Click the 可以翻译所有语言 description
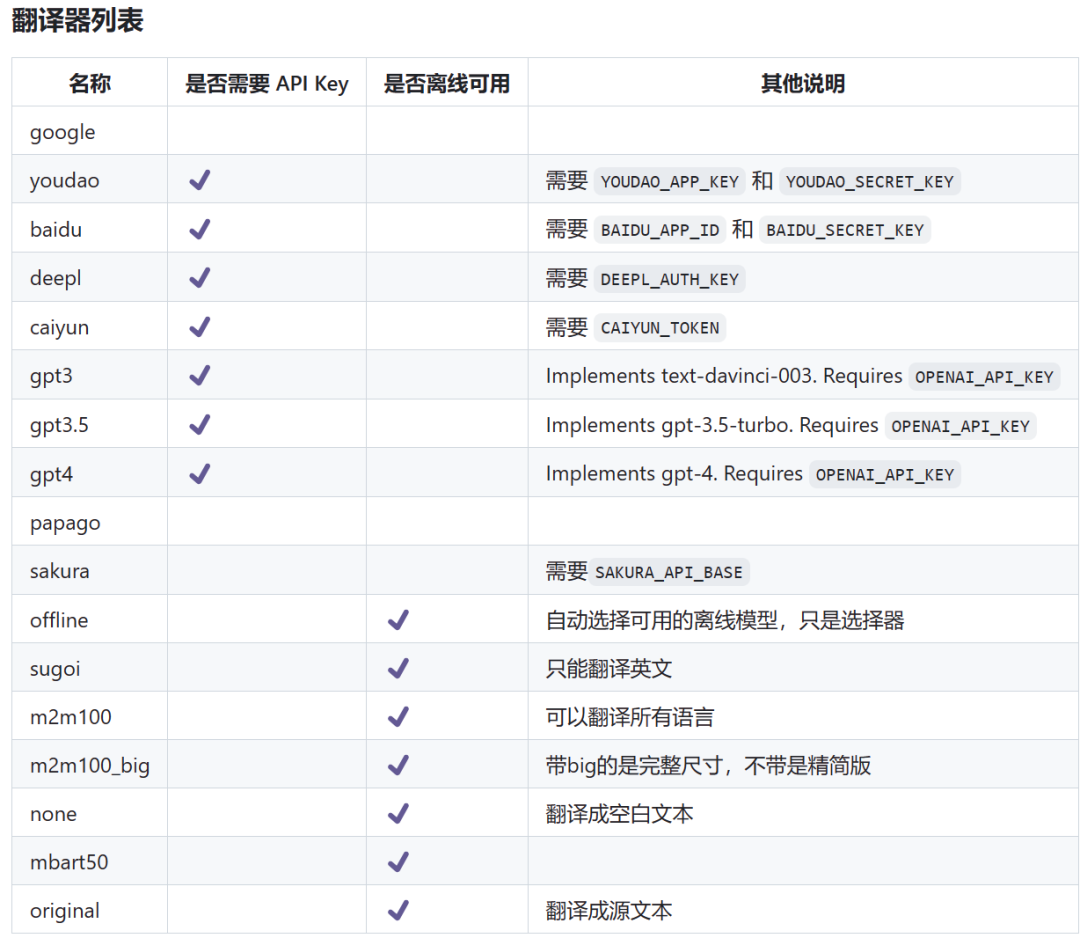The image size is (1080, 938). pos(630,717)
